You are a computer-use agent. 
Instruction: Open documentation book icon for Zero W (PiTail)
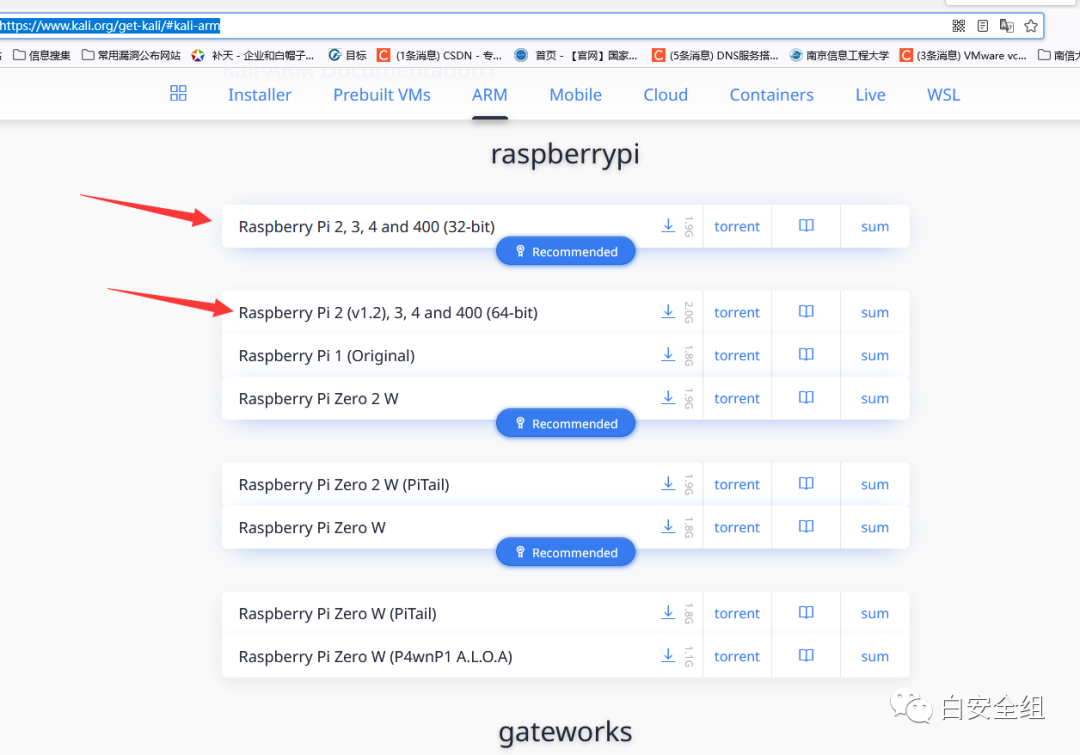(806, 612)
